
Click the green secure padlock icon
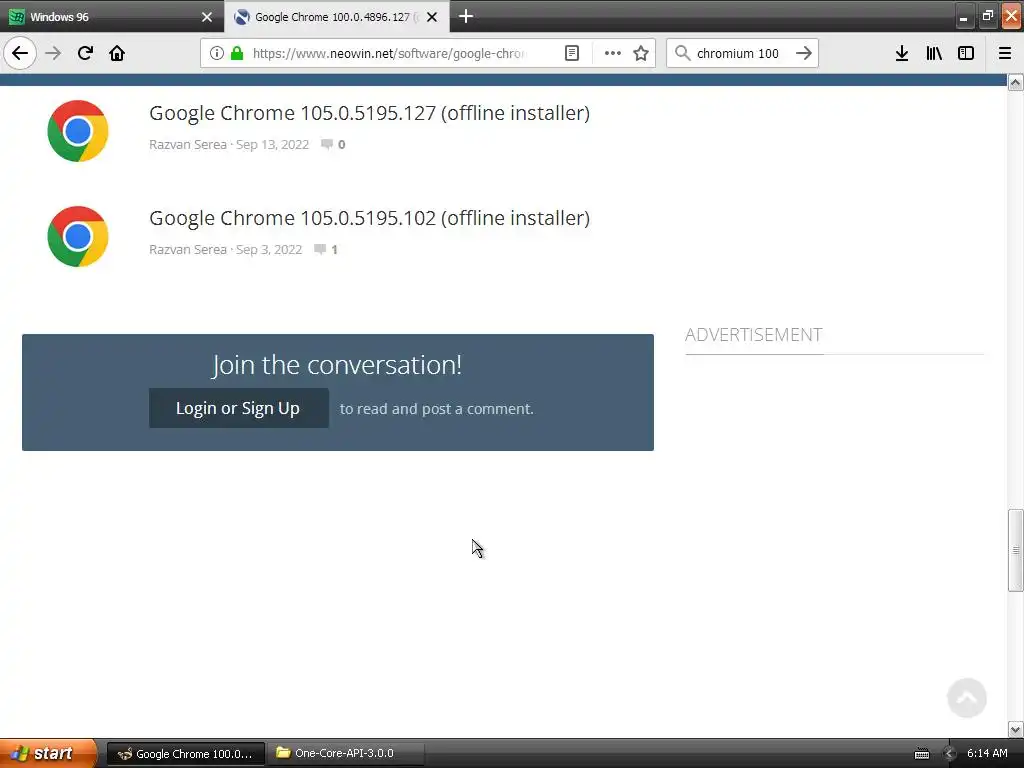[237, 53]
